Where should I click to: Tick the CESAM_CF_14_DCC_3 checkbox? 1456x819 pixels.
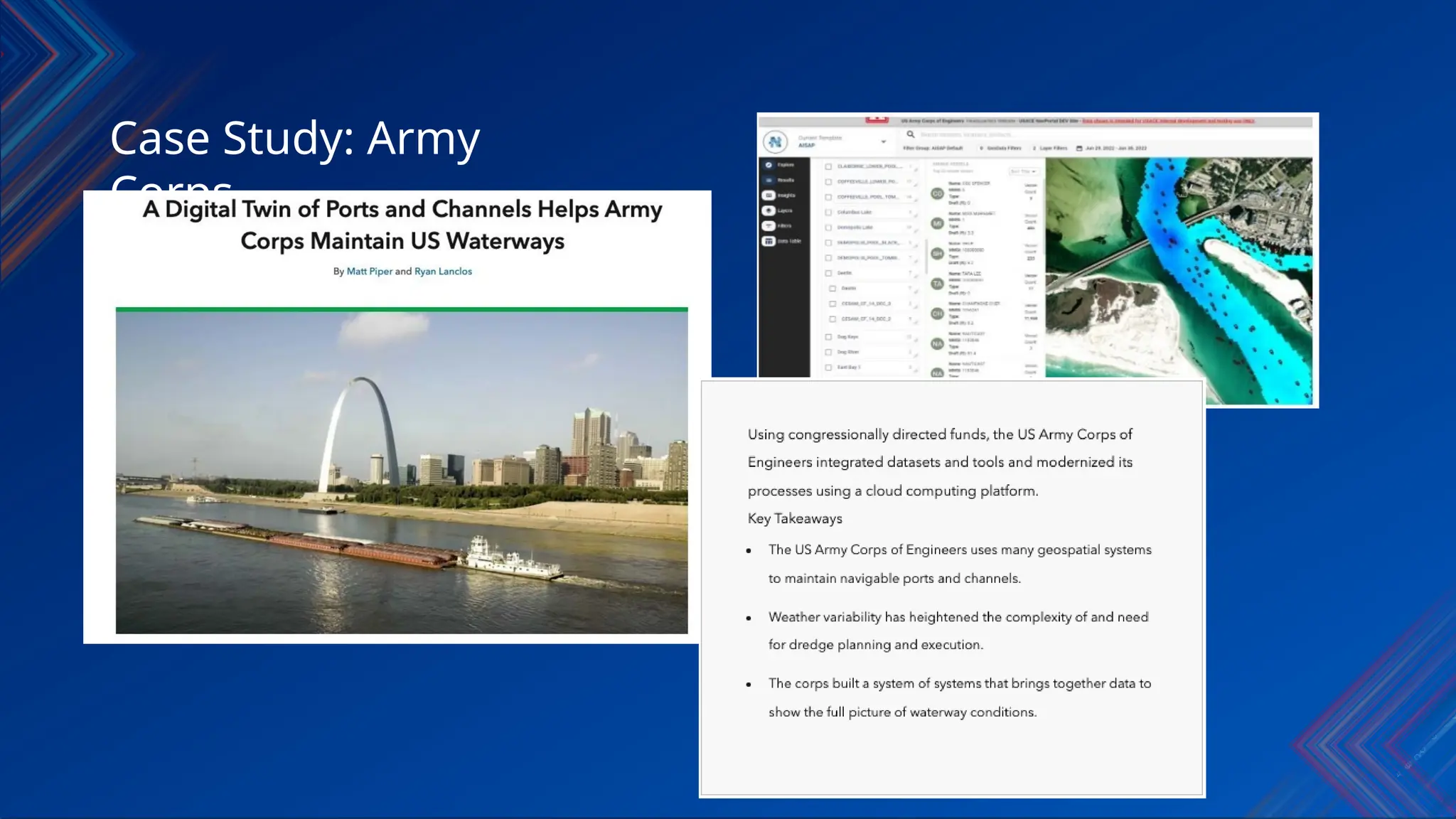(x=833, y=304)
